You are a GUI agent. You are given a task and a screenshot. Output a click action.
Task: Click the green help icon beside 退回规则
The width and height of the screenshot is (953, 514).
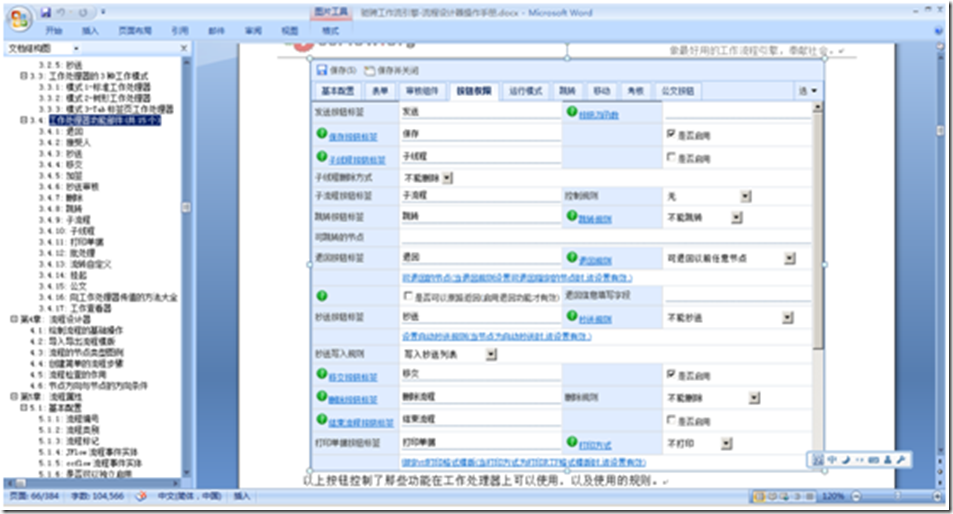coord(571,257)
